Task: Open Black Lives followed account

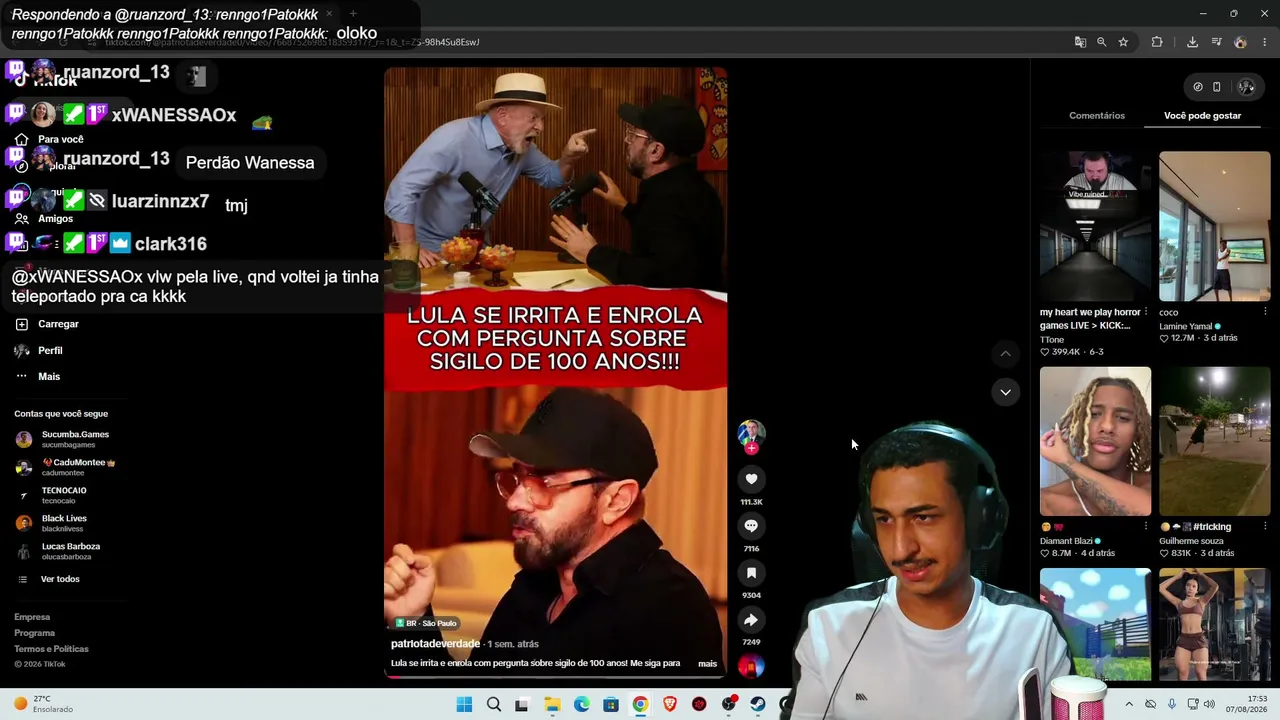Action: pyautogui.click(x=51, y=523)
